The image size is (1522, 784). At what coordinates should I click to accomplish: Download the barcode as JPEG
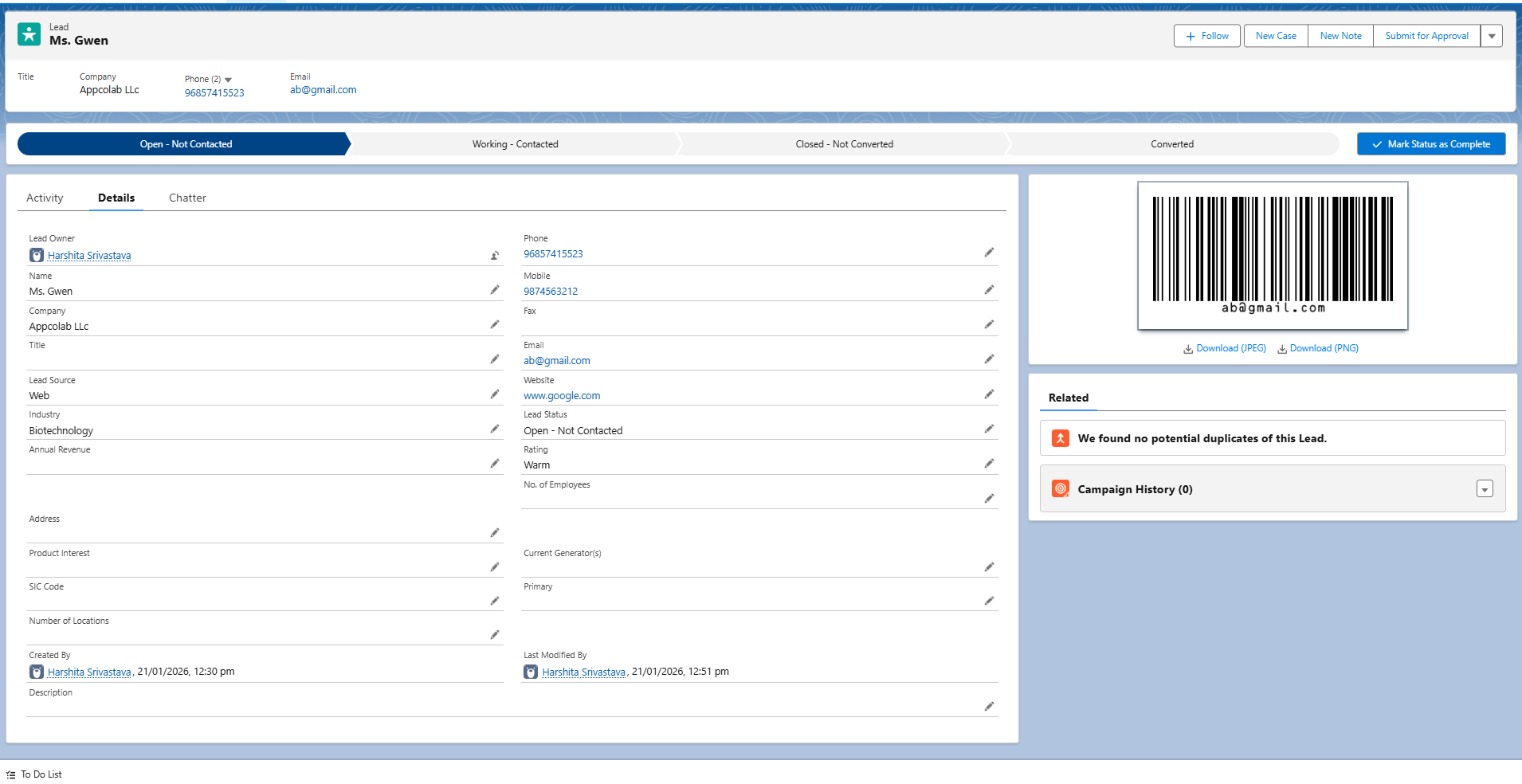(x=1225, y=348)
